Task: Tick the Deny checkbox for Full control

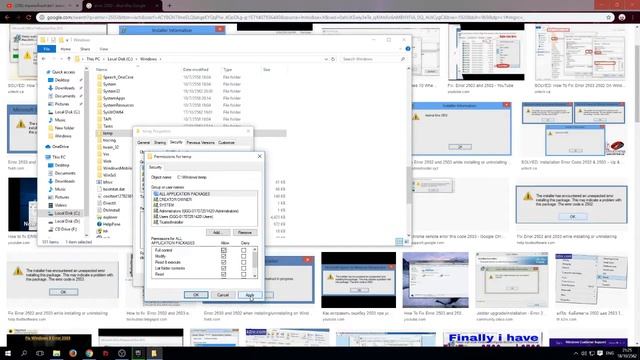Action: [x=244, y=250]
